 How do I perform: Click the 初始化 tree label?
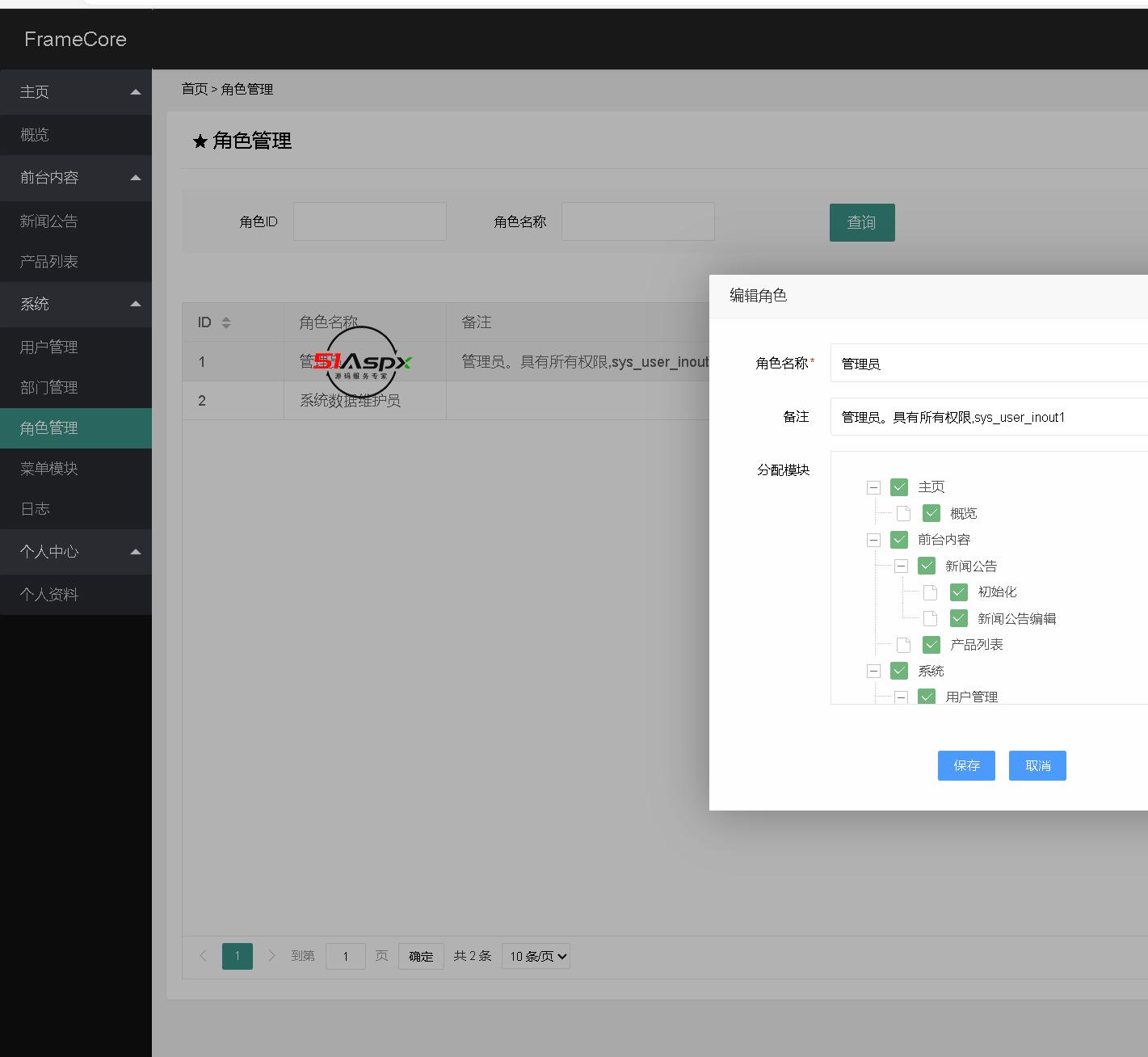(998, 592)
